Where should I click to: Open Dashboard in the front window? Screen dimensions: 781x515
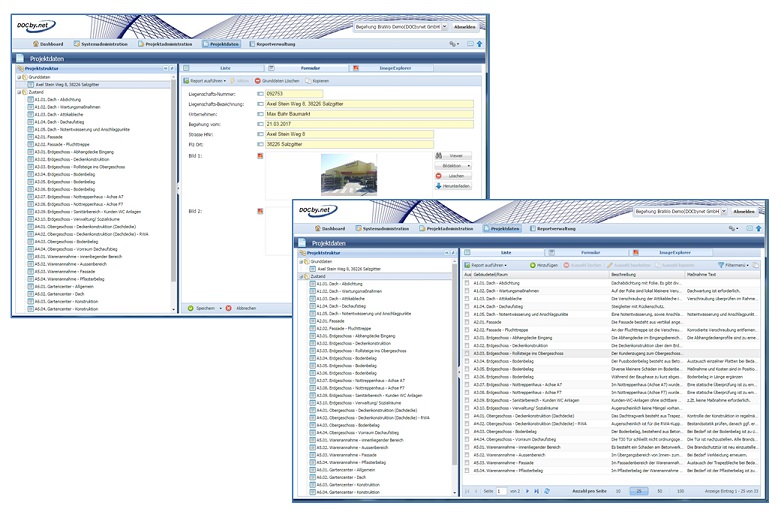click(330, 229)
